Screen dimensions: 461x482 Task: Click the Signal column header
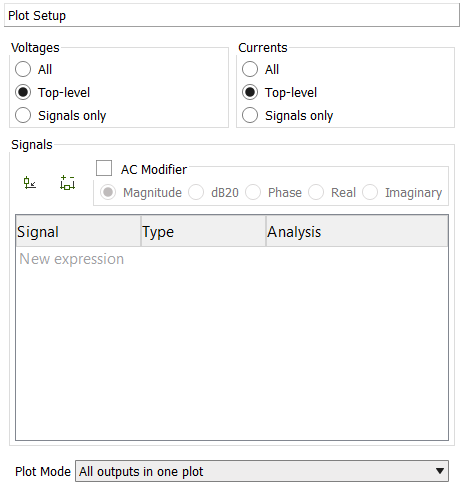coord(78,231)
